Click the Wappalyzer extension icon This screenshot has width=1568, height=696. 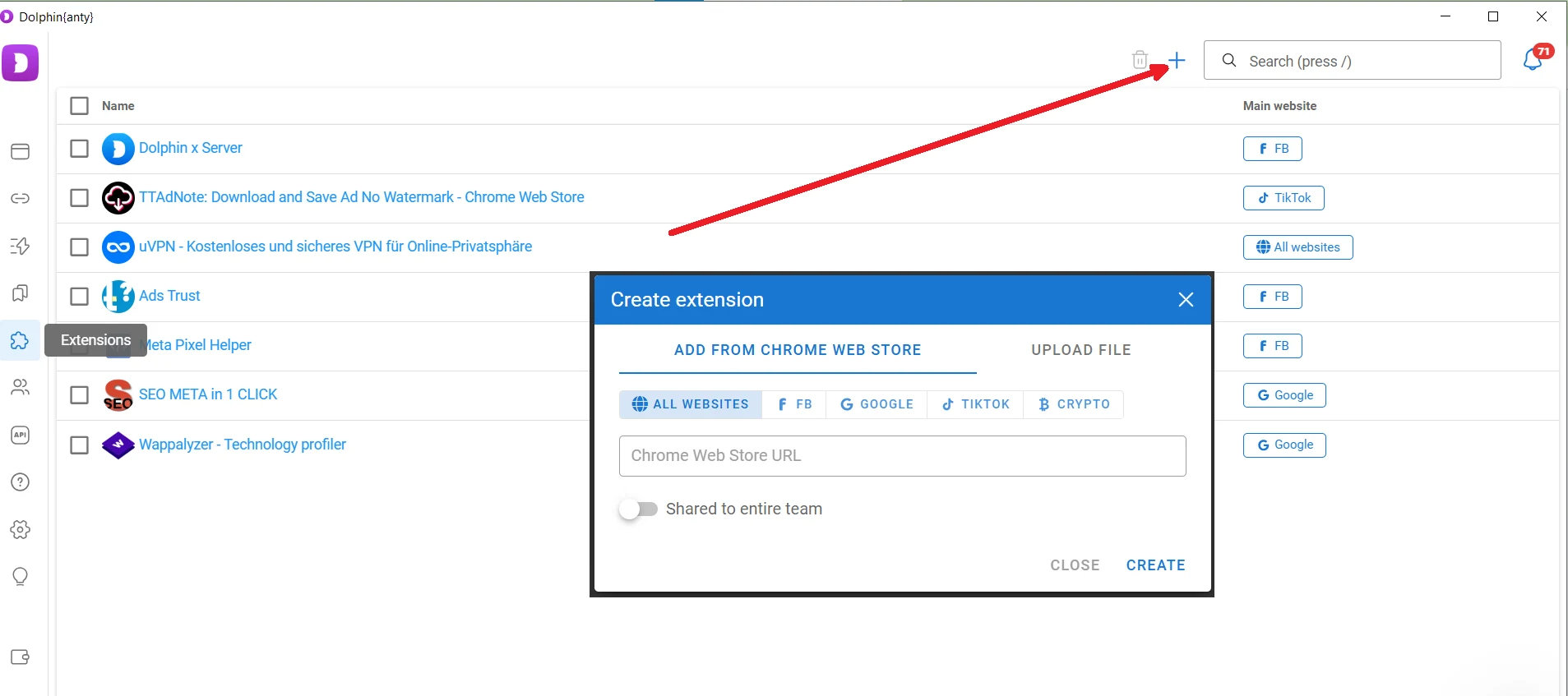[x=118, y=445]
